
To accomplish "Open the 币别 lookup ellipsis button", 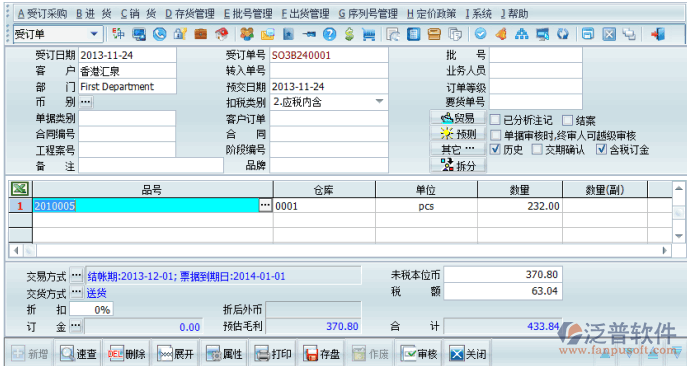I will click(x=85, y=102).
